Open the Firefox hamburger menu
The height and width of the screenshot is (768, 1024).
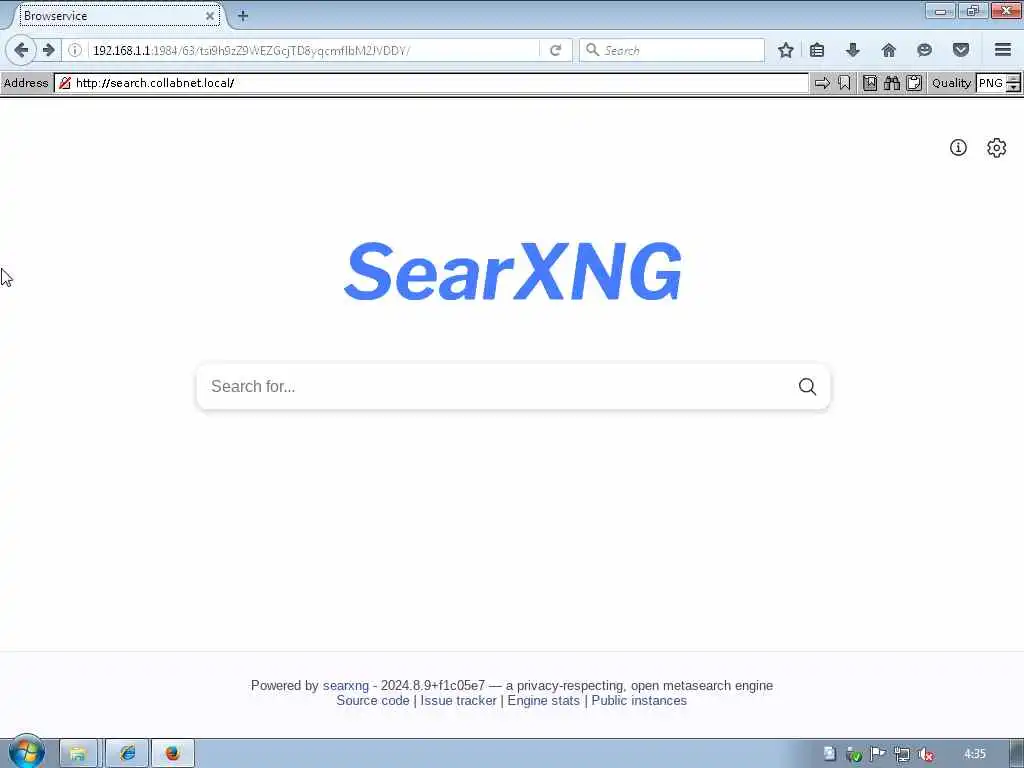pos(1003,50)
